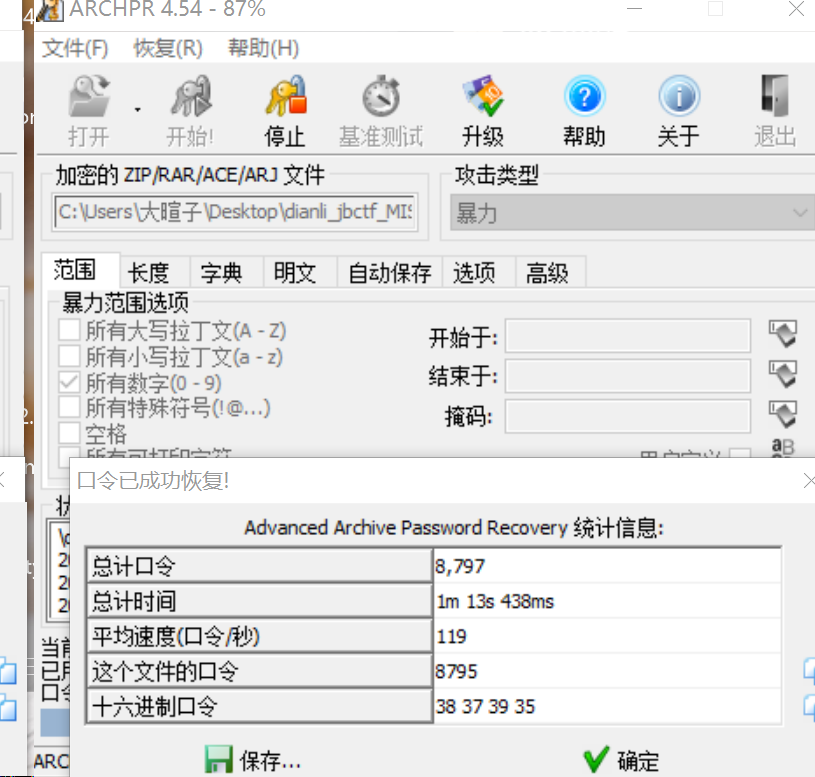Toggle all digits (0 - 9) checkbox
Screen dimensions: 815x777
(69, 383)
